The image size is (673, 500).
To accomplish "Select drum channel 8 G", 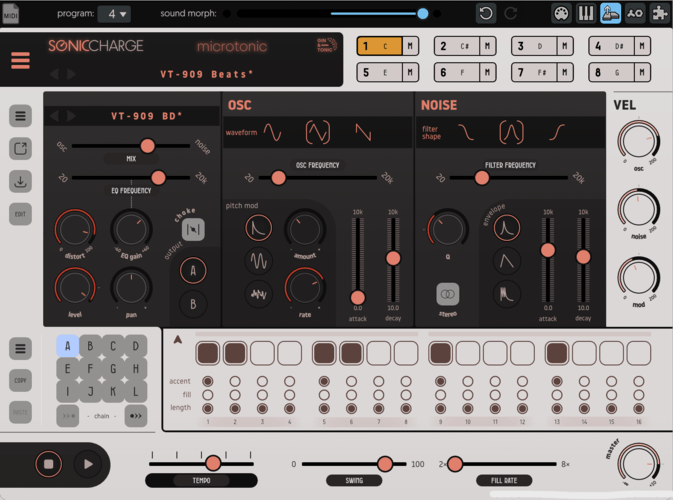I will point(611,73).
